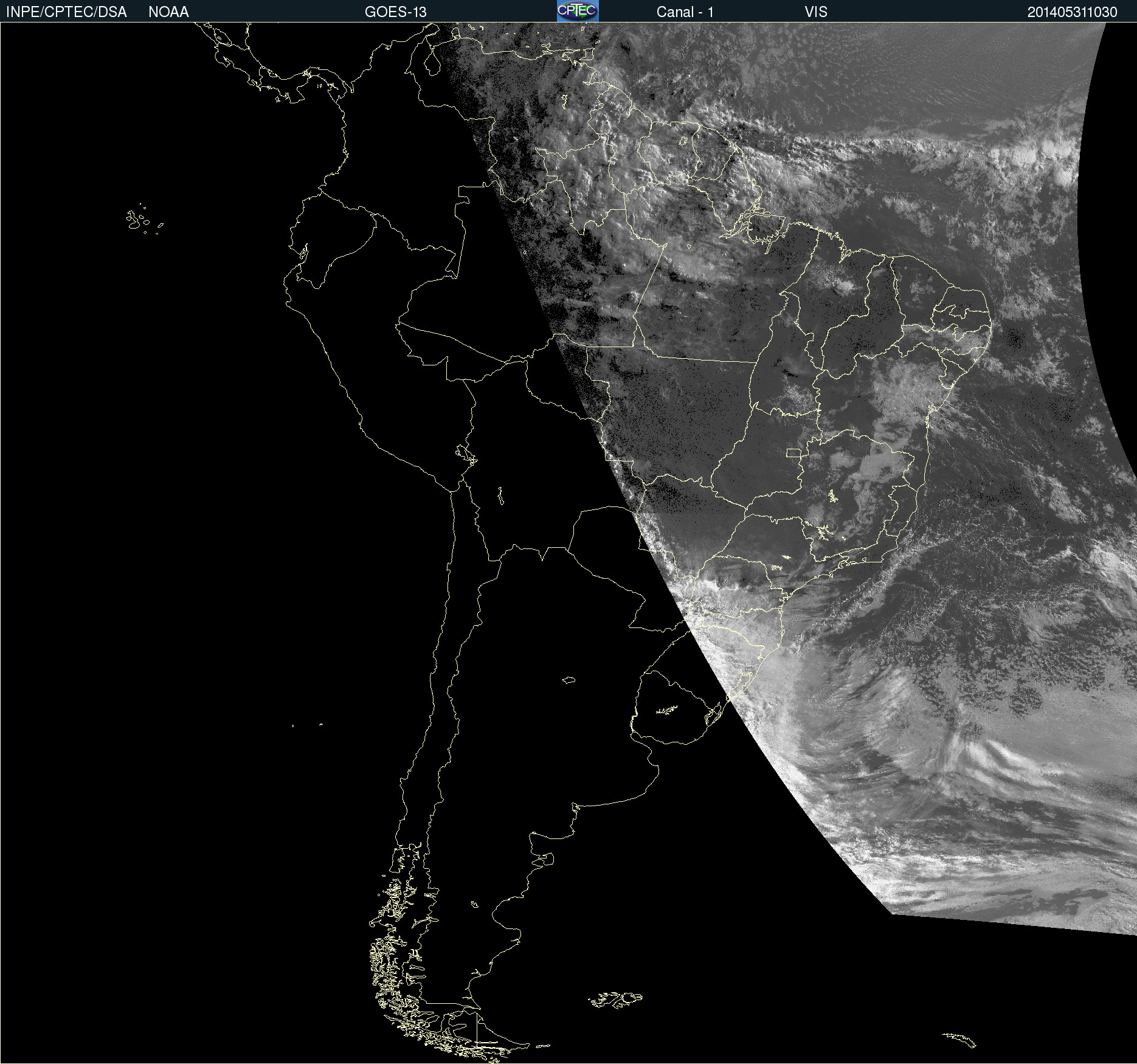Screen dimensions: 1137x1064
Task: Click the timestamp 201405311030
Action: click(1073, 12)
